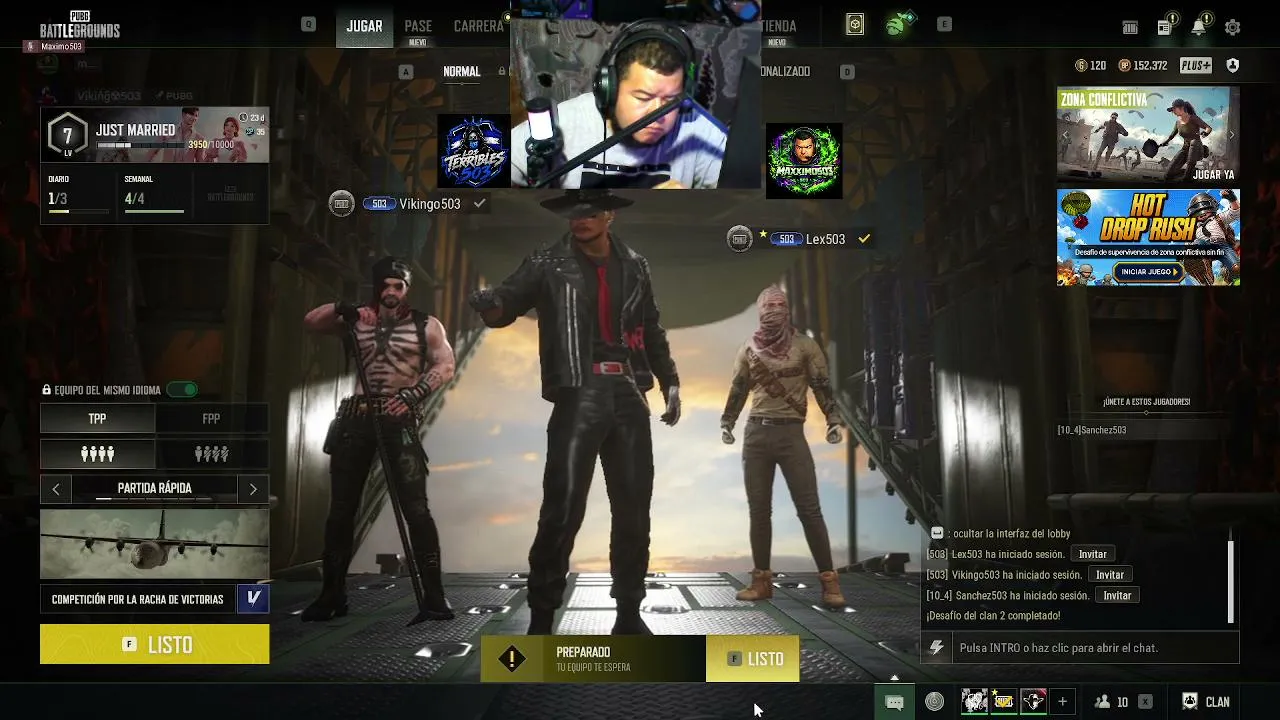Select the full four-player squad option
1280x720 pixels.
pos(97,454)
